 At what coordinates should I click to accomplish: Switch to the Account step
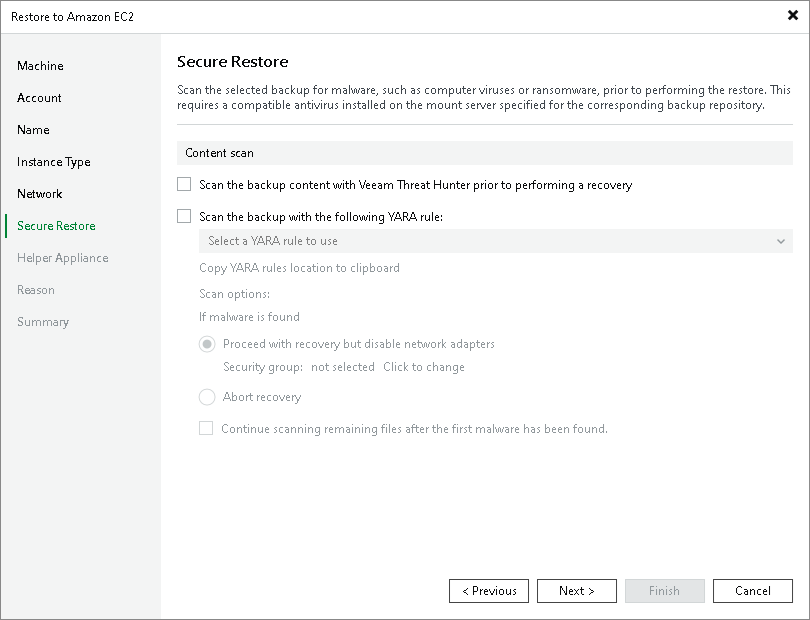click(x=39, y=97)
